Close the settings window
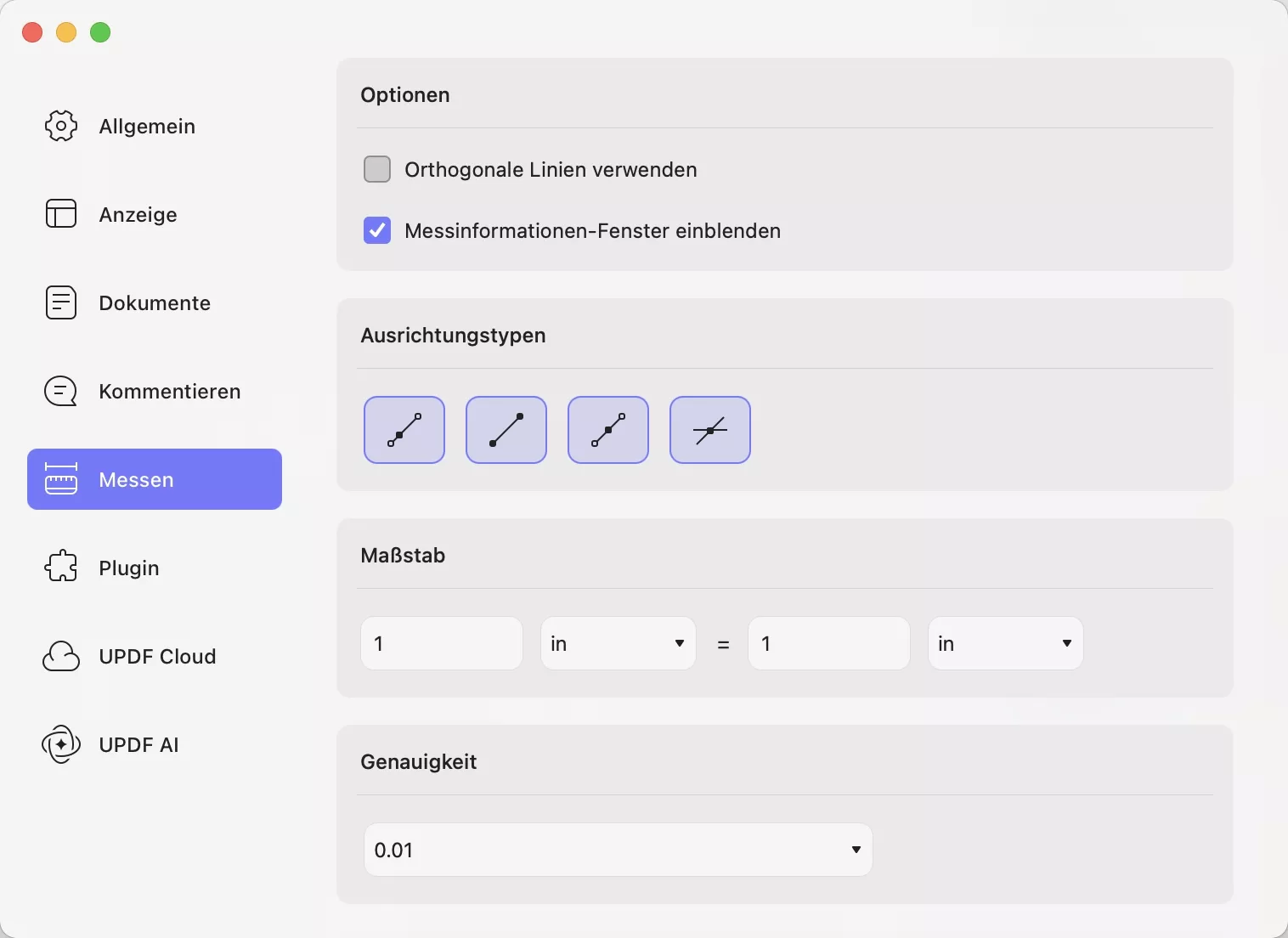 (32, 32)
